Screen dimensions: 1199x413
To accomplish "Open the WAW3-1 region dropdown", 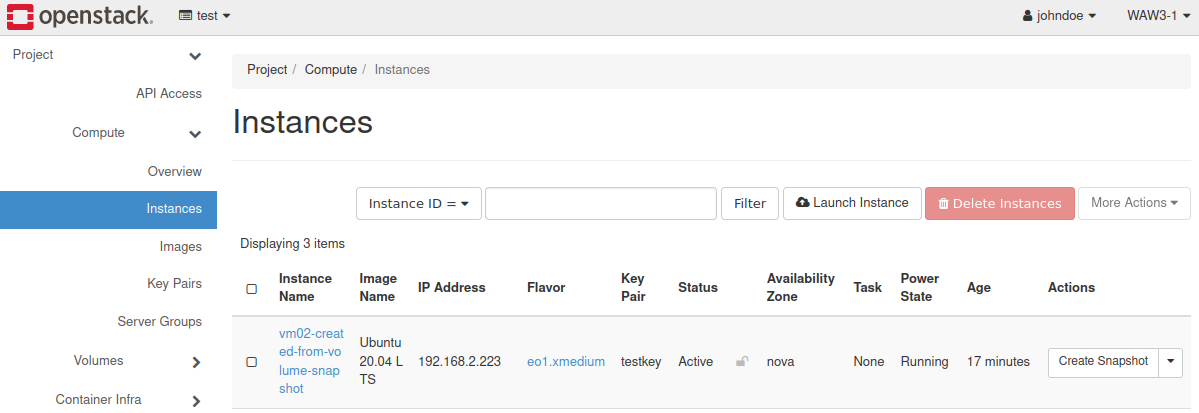I will click(1158, 16).
